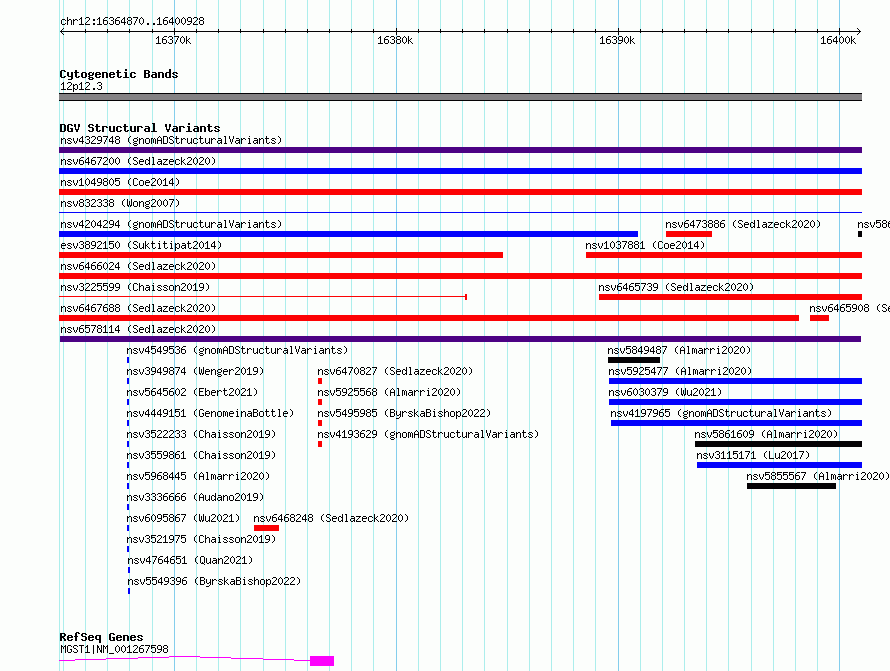The image size is (890, 671).
Task: Select nsv3336666 (Audano2019) label
Action: [195, 497]
